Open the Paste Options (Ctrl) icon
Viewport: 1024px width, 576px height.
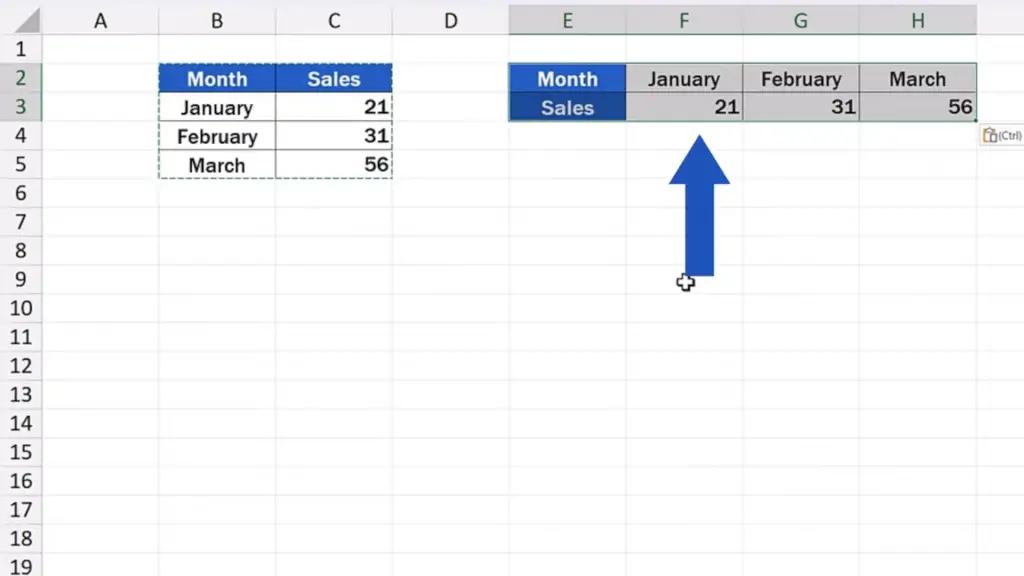pyautogui.click(x=1002, y=135)
